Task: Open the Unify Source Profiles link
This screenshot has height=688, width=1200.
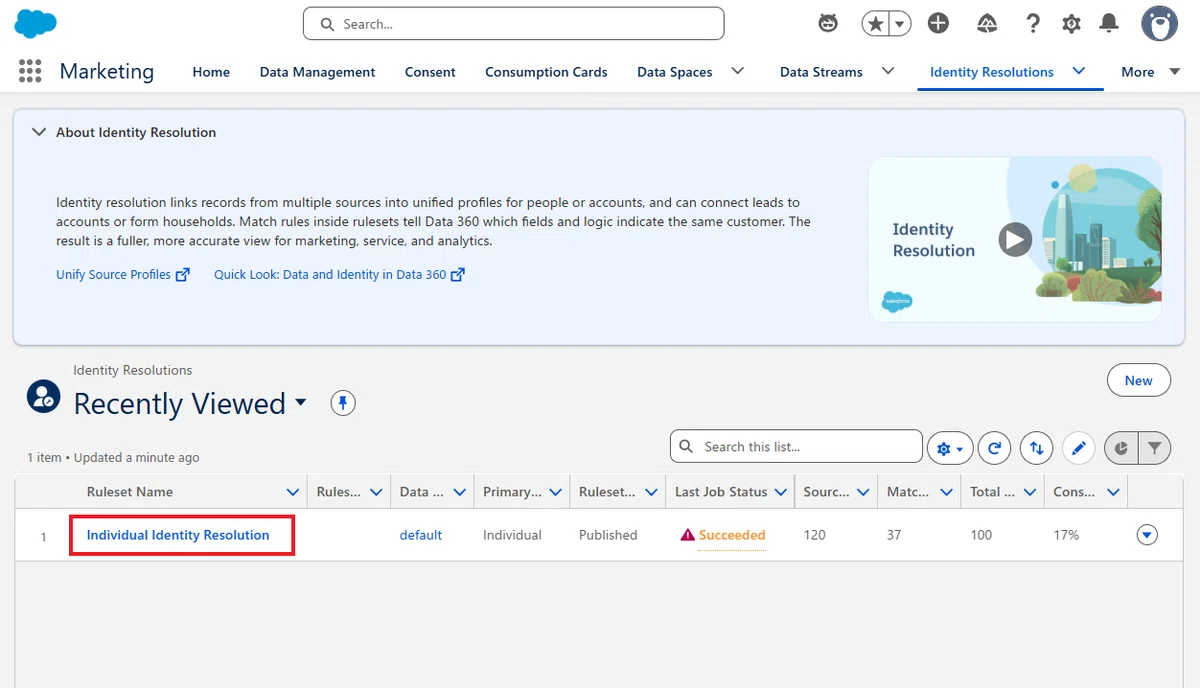Action: coord(123,274)
